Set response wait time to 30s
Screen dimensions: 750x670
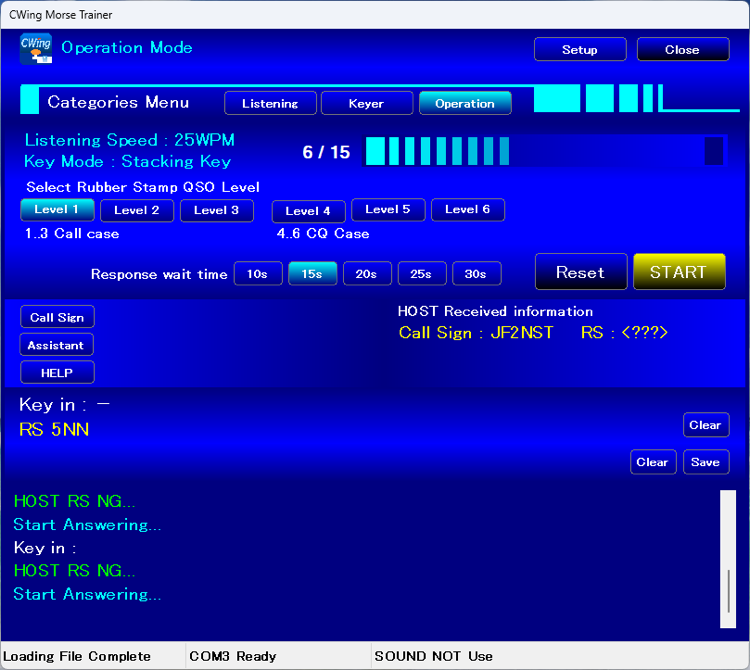coord(476,274)
